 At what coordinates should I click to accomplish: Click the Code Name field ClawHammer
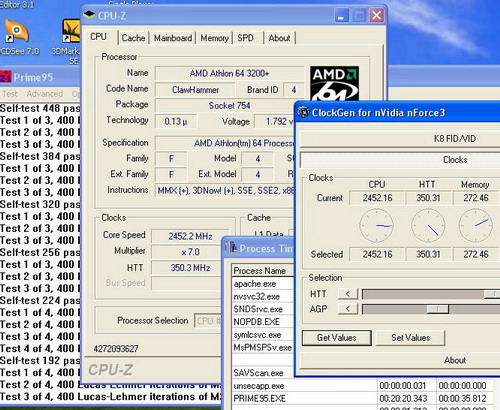tap(195, 90)
